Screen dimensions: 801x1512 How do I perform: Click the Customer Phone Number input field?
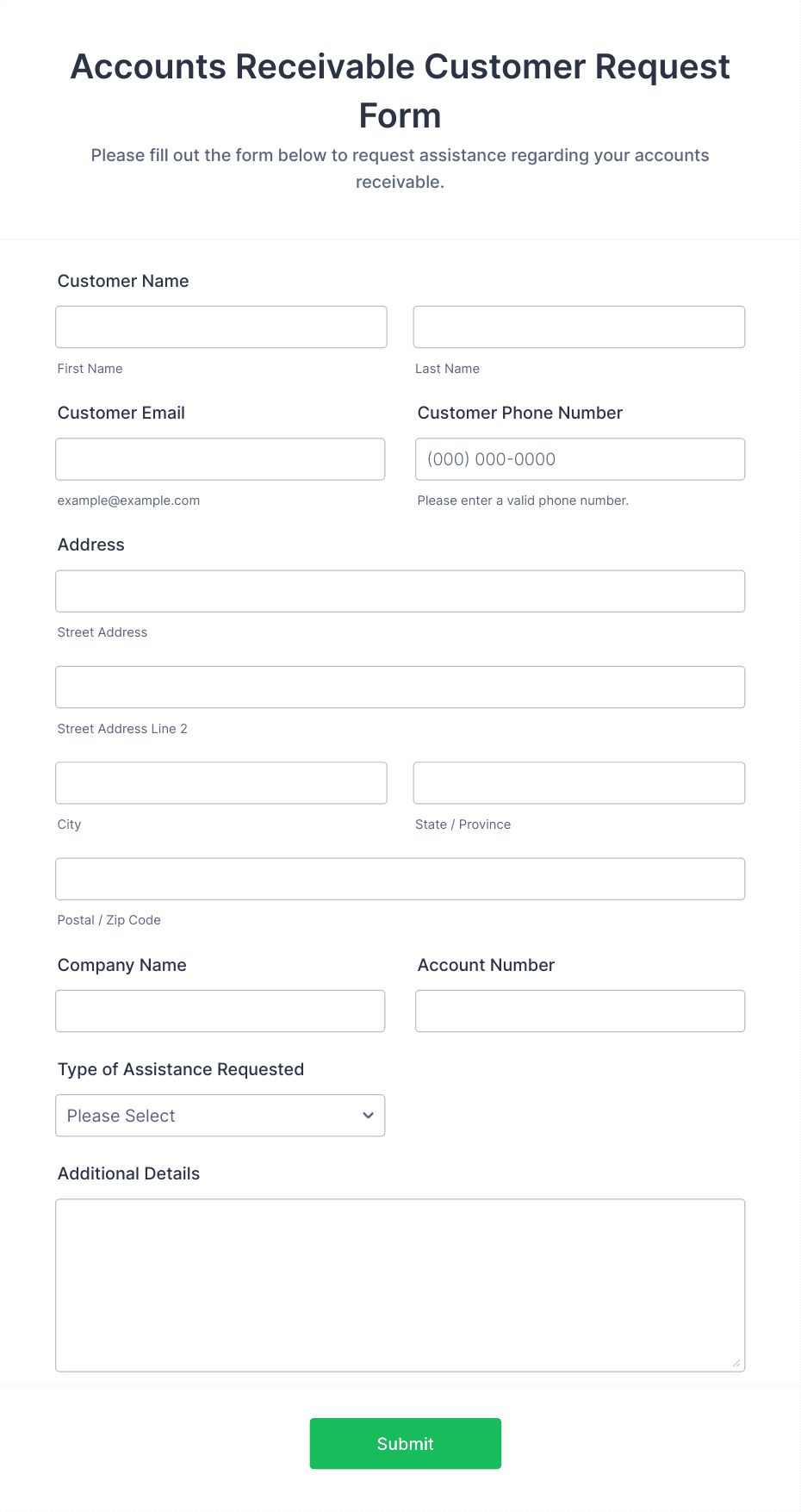pyautogui.click(x=579, y=458)
